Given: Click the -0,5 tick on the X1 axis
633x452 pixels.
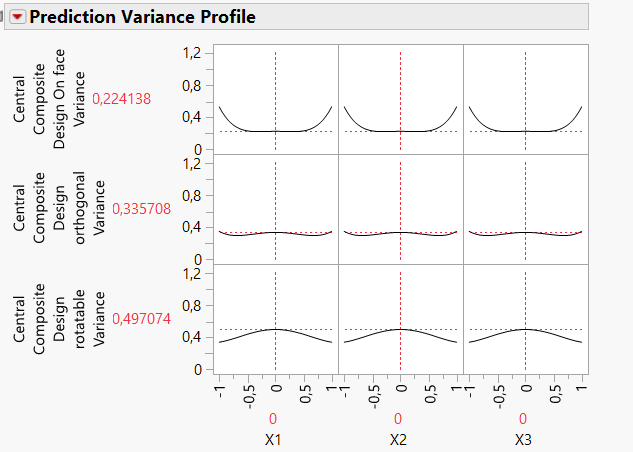Looking at the screenshot, I should (x=249, y=397).
